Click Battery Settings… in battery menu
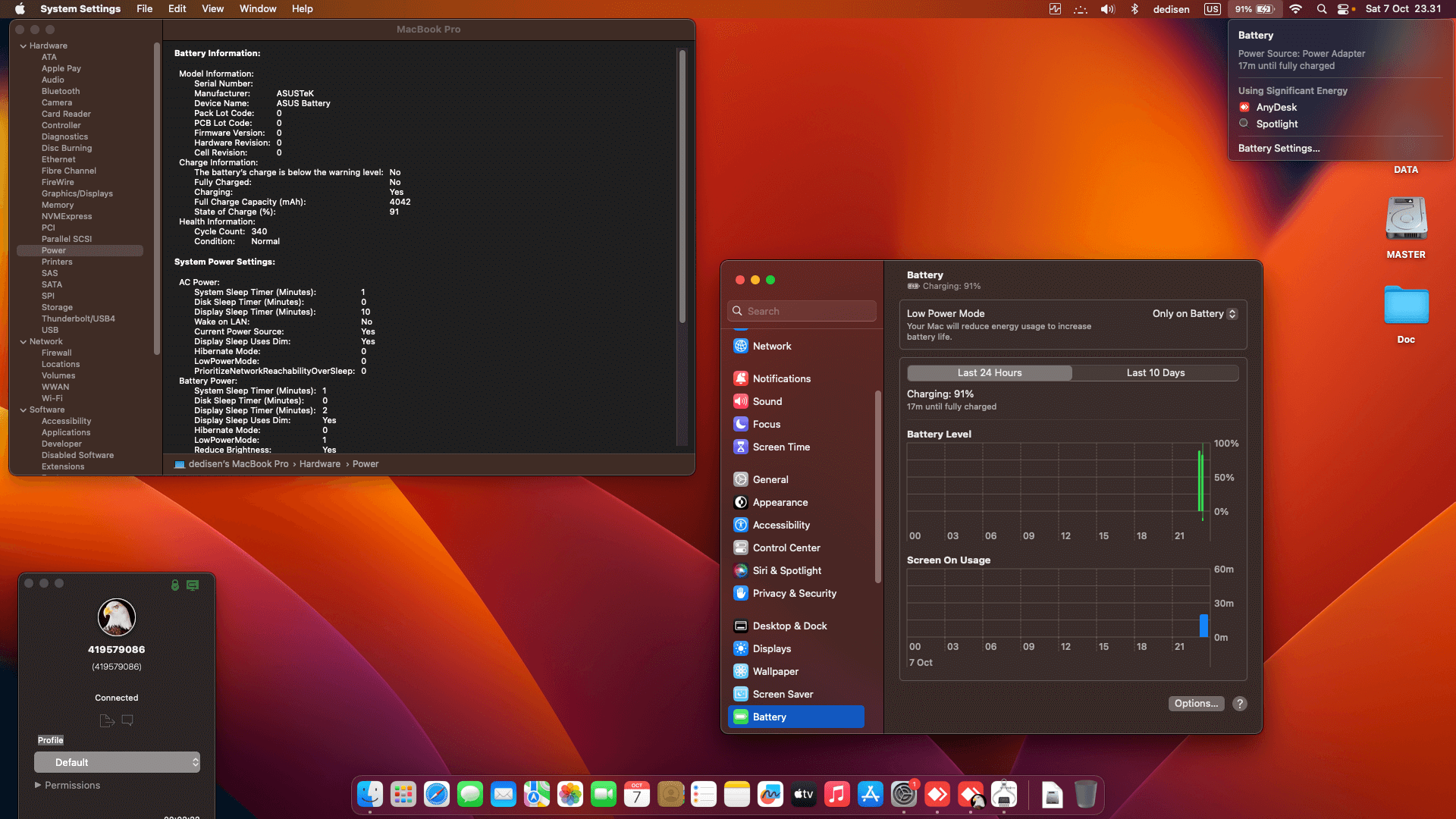The height and width of the screenshot is (819, 1456). 1279,148
